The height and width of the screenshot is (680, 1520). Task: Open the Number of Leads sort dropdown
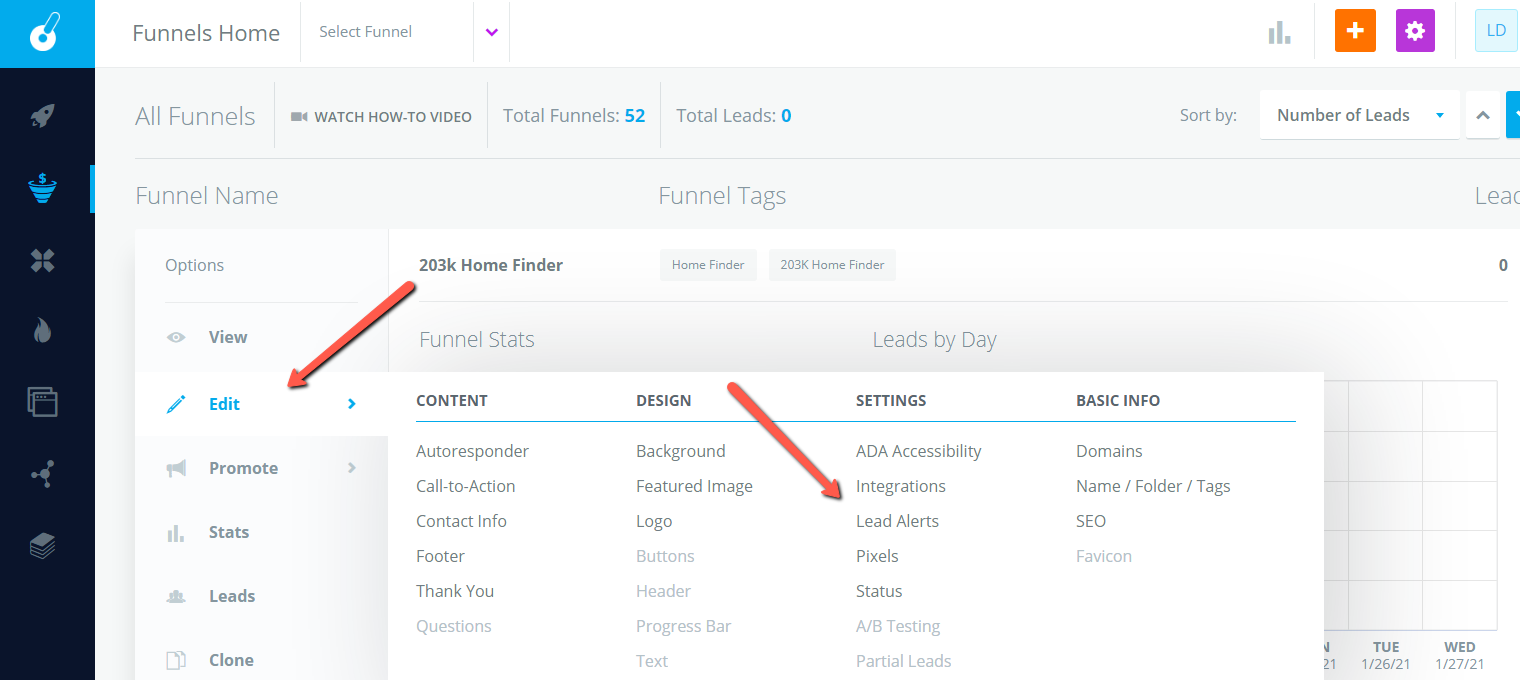1359,115
